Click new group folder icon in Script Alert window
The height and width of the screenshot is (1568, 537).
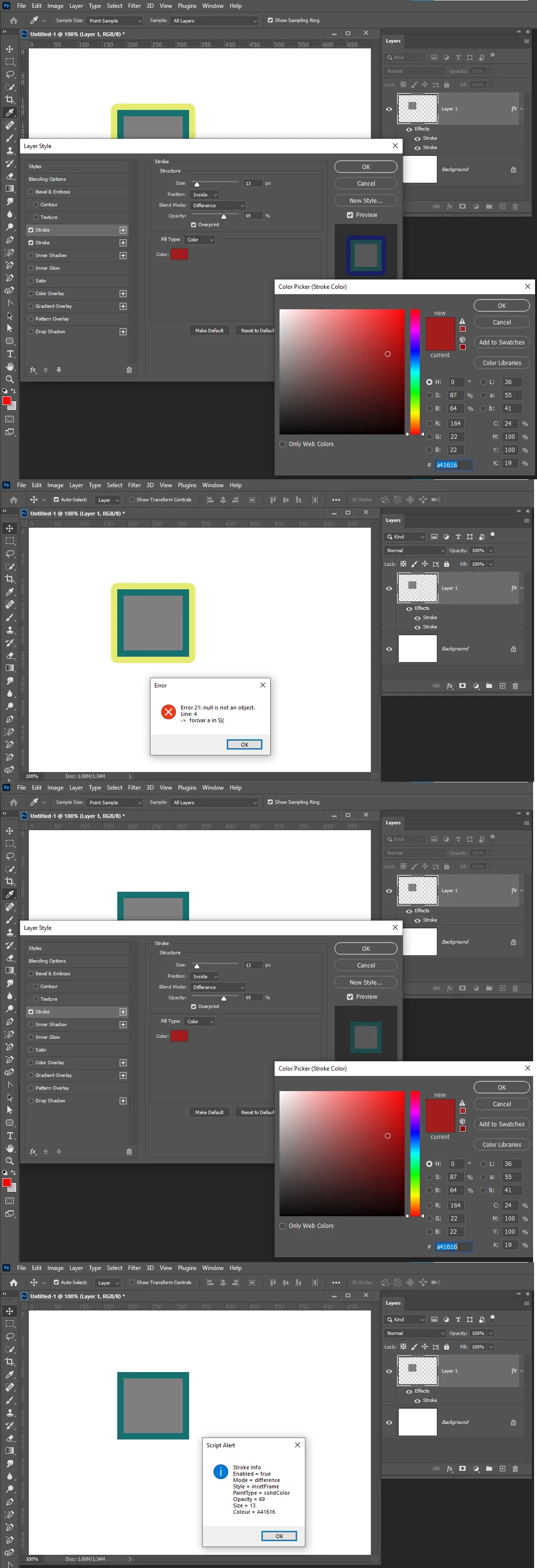(x=489, y=1468)
